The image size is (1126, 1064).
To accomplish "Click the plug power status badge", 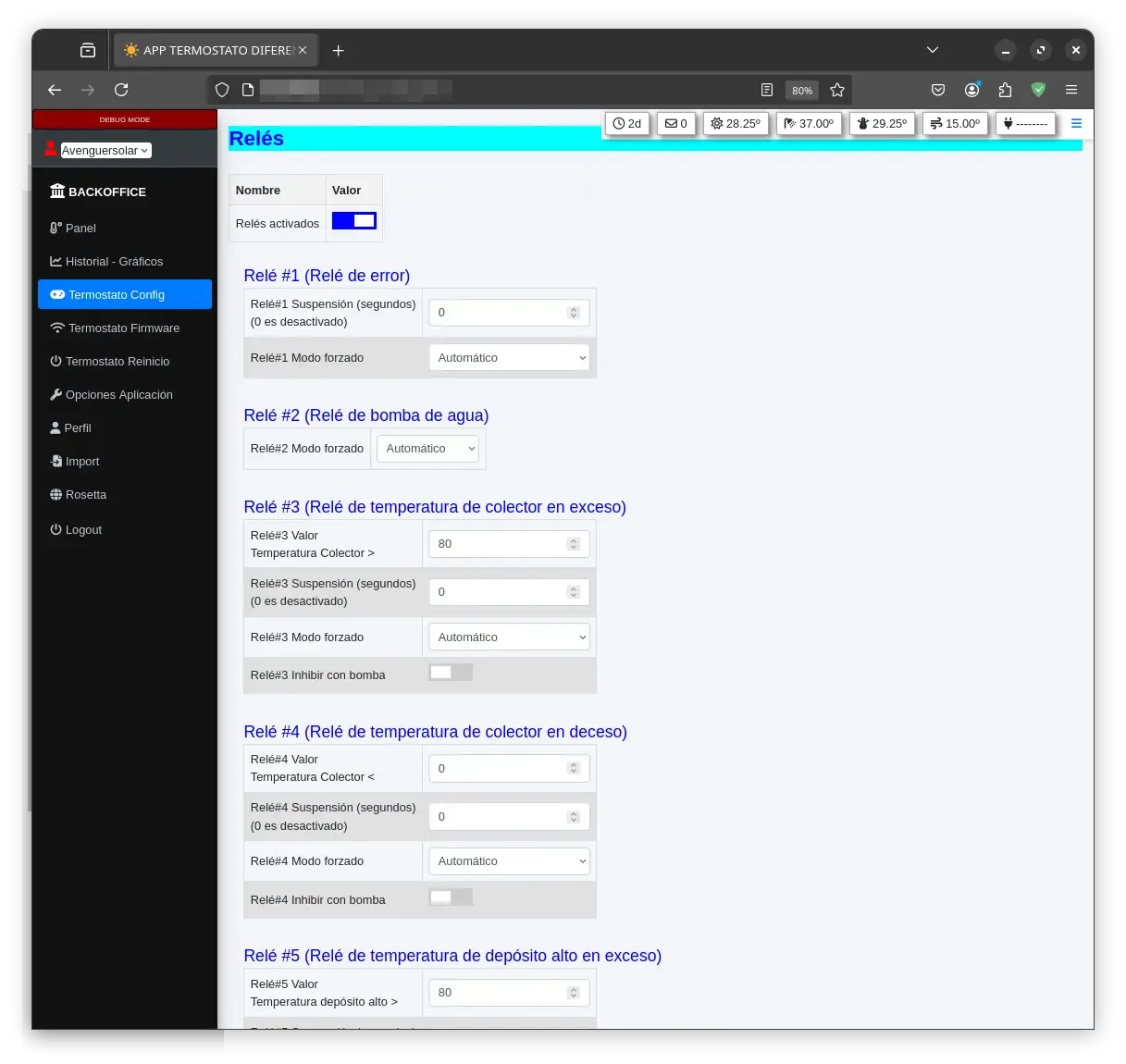I will (x=1025, y=123).
